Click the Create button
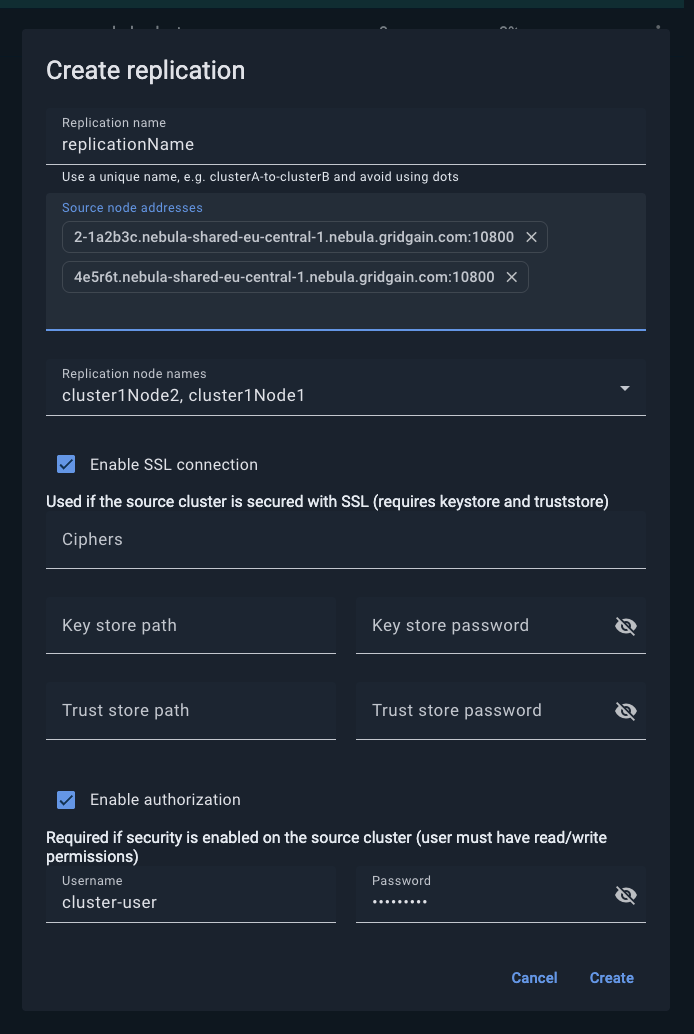Viewport: 694px width, 1034px height. 611,978
